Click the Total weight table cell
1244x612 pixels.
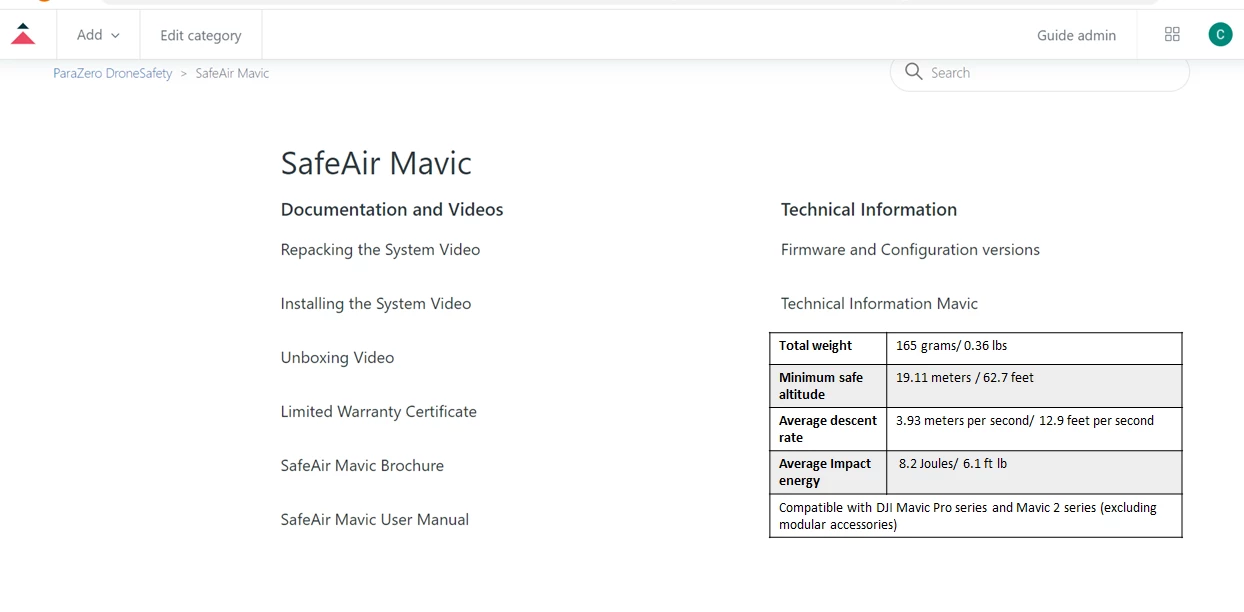tap(828, 348)
